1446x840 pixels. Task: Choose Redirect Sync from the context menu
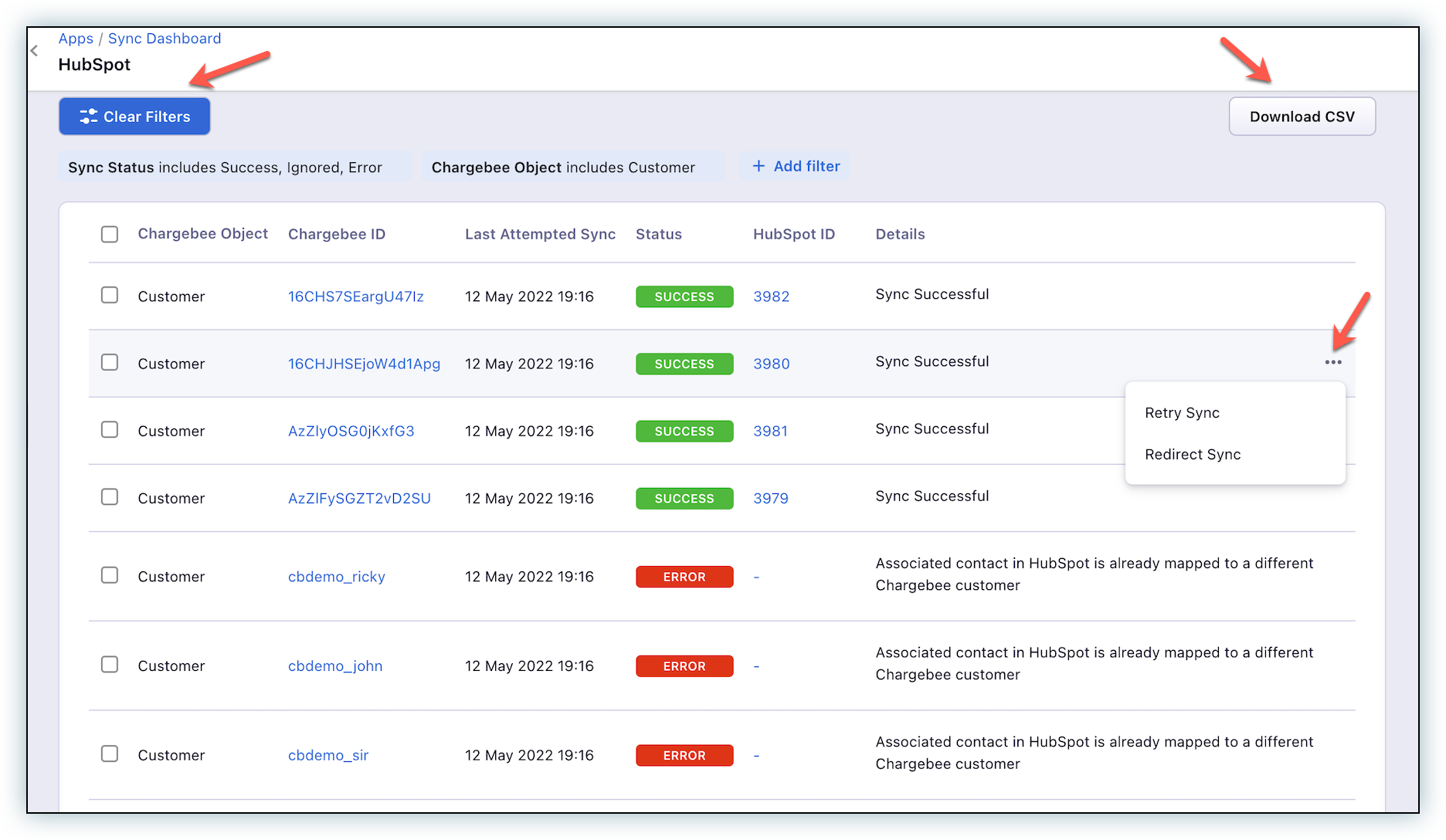(1193, 455)
